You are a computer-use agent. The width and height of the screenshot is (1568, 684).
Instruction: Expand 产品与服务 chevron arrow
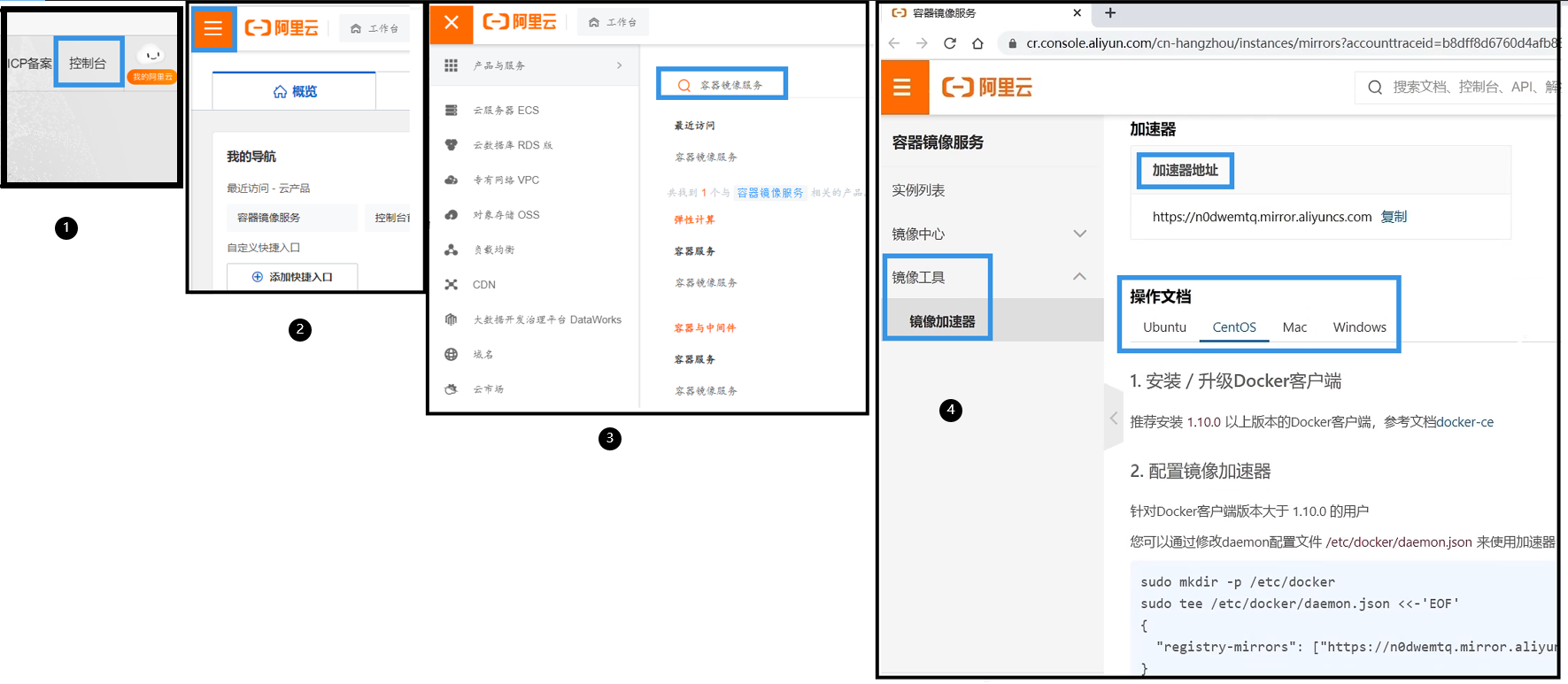[619, 65]
